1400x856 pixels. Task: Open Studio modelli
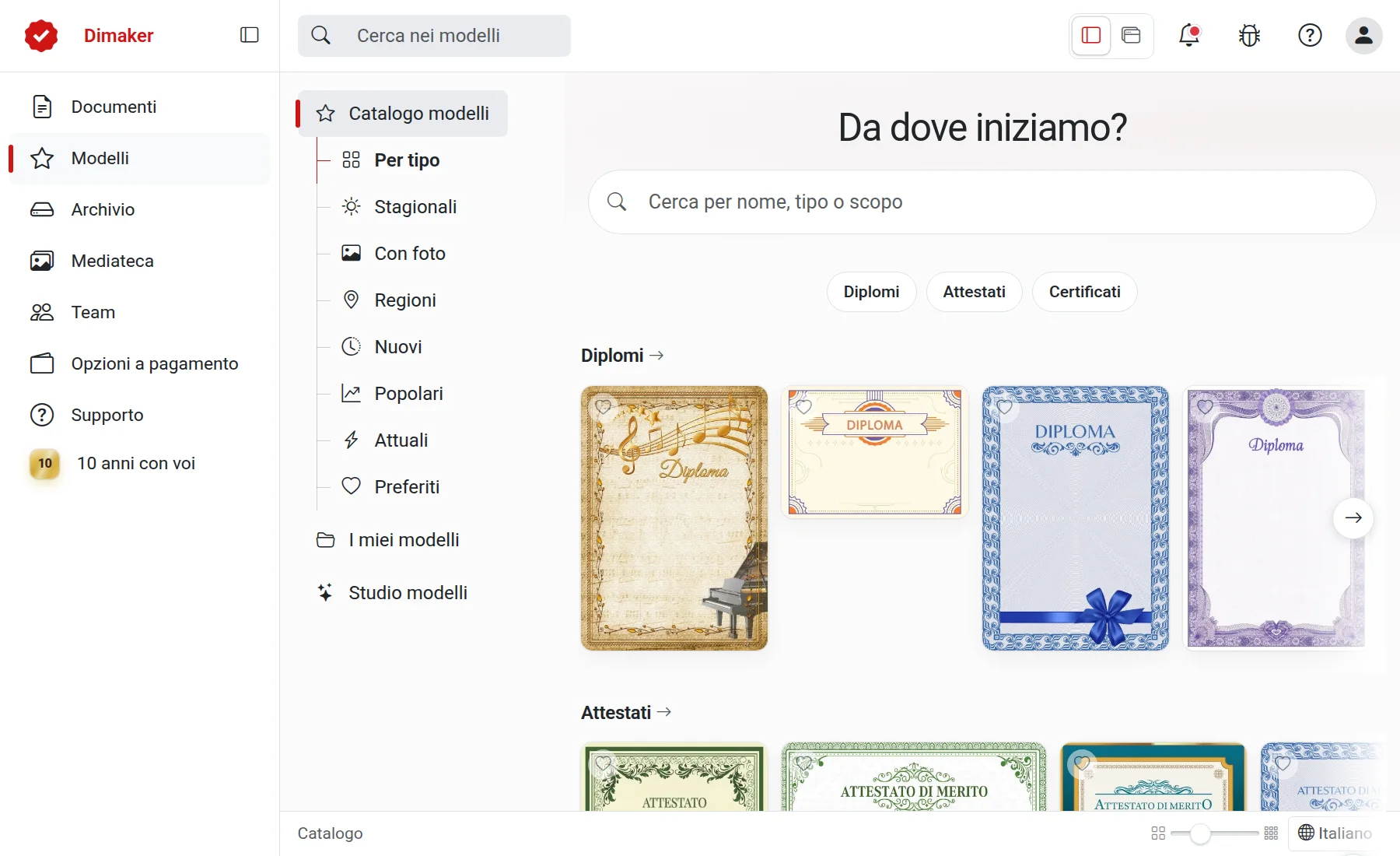coord(392,593)
